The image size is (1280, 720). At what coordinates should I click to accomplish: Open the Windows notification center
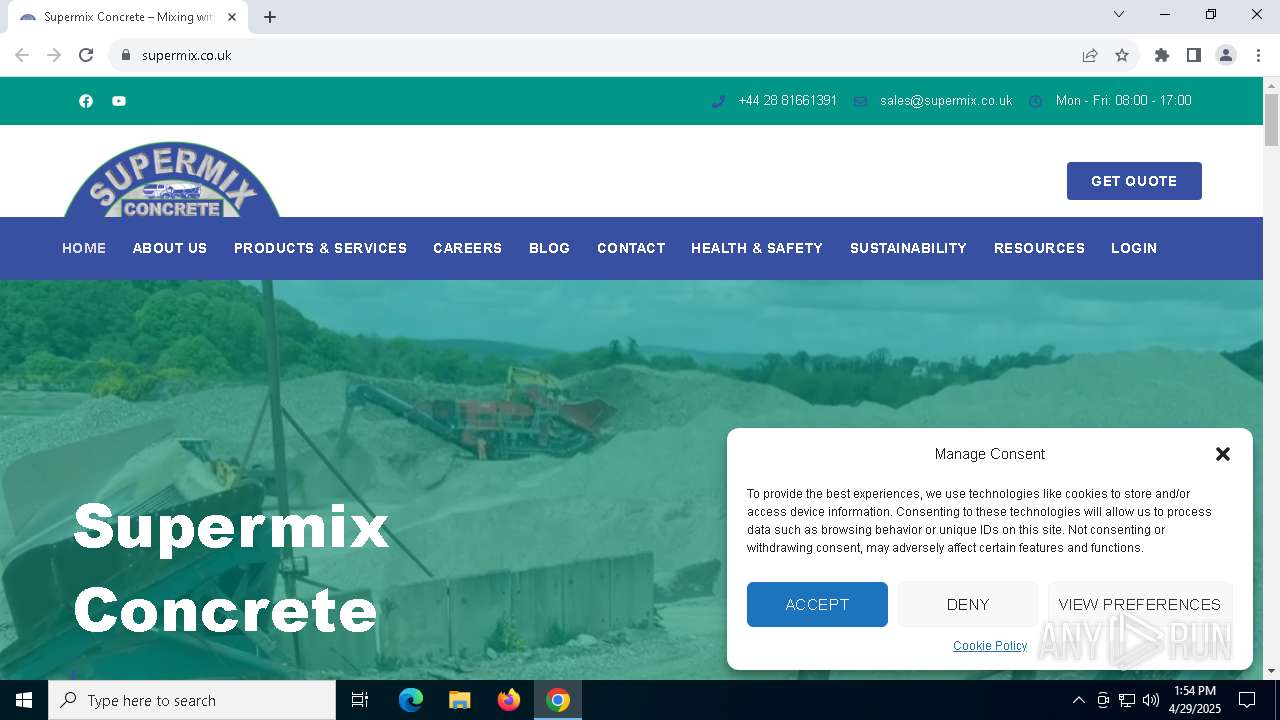click(x=1247, y=700)
